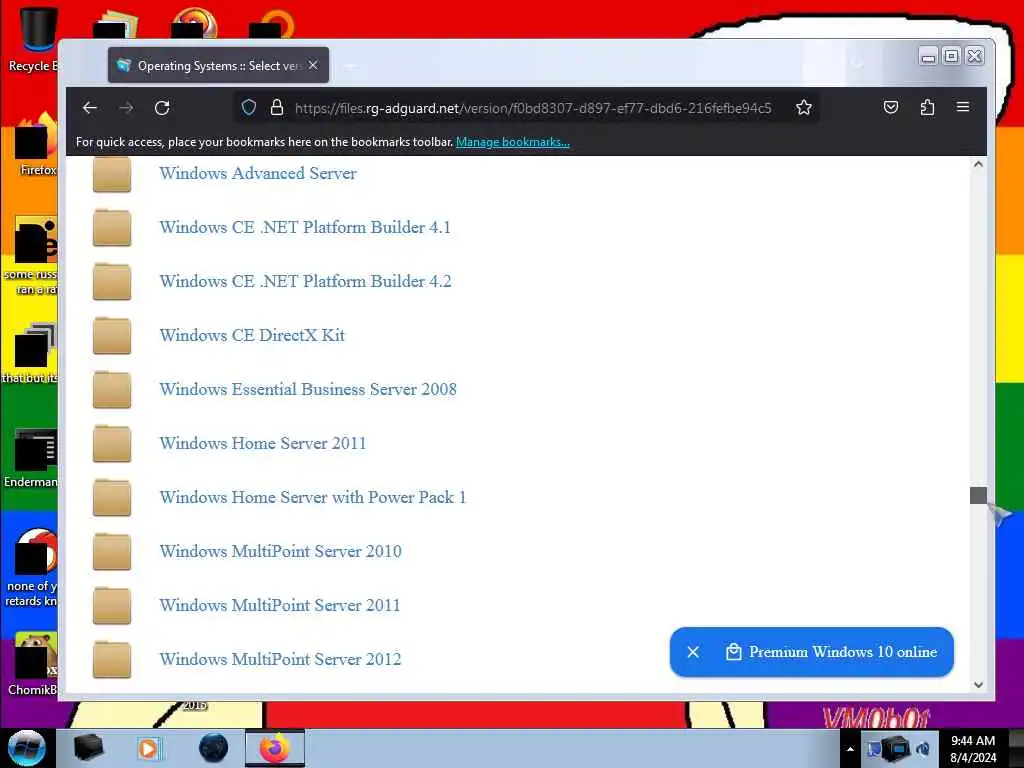Open the dark globe taskbar icon
Viewport: 1024px width, 768px height.
tap(214, 748)
